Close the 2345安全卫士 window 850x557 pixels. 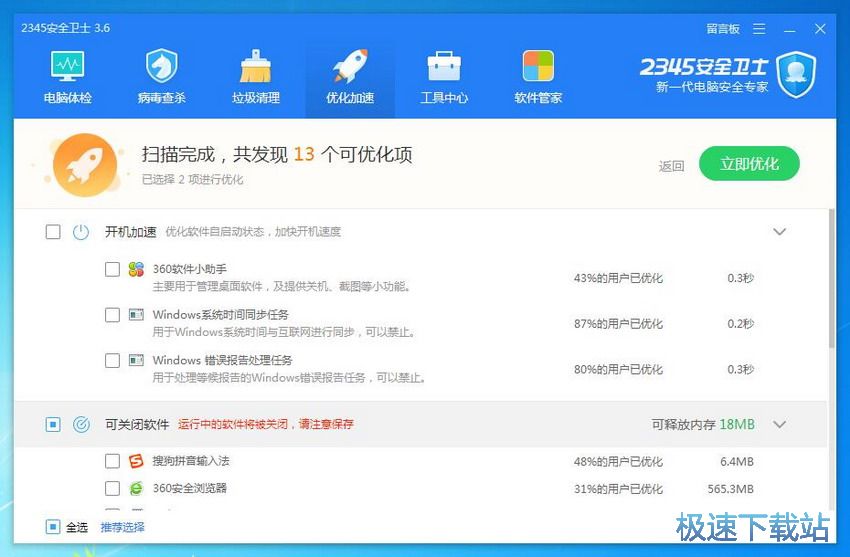point(820,29)
